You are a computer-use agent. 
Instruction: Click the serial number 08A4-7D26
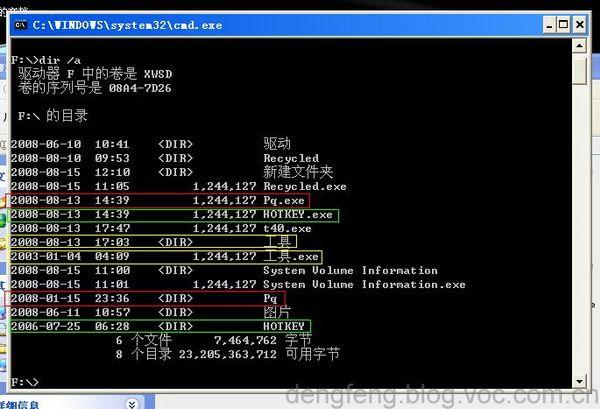(140, 88)
